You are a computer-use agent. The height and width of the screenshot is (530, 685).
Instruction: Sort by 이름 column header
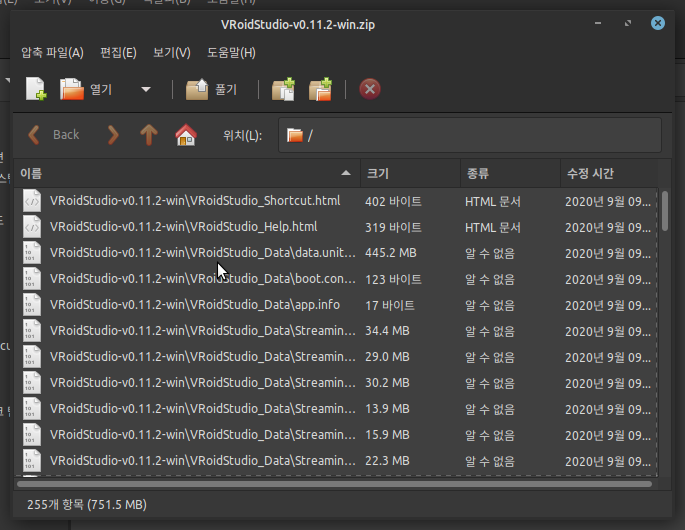187,173
